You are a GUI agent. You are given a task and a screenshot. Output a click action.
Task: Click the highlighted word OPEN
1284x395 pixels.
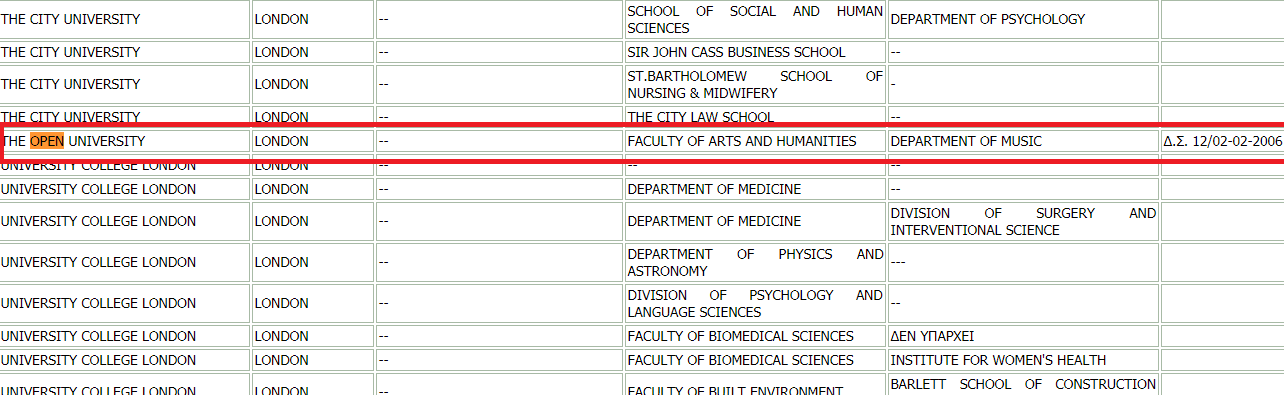point(47,141)
